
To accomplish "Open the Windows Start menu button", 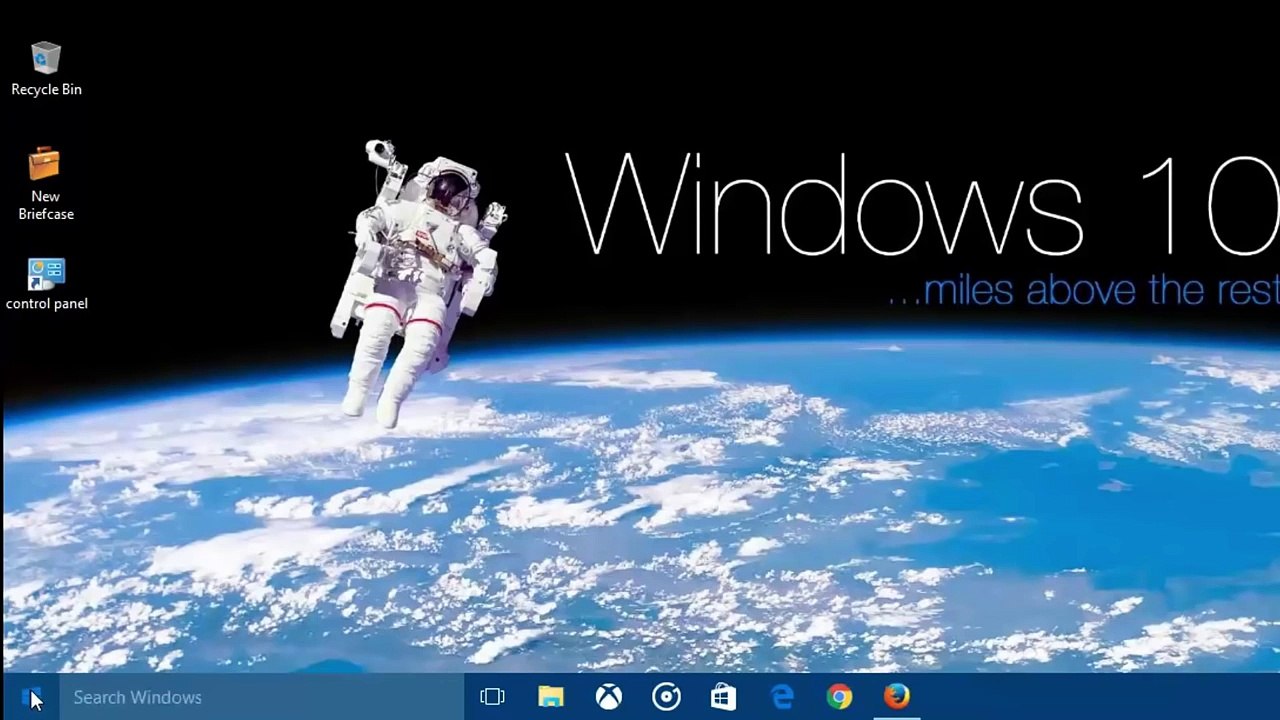I will coord(30,697).
